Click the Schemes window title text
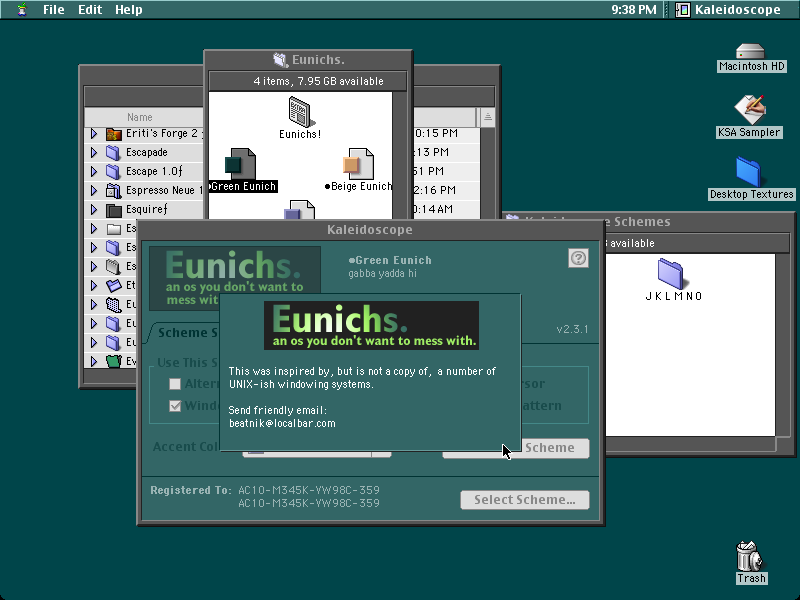Screen dimensions: 800x600 point(642,221)
